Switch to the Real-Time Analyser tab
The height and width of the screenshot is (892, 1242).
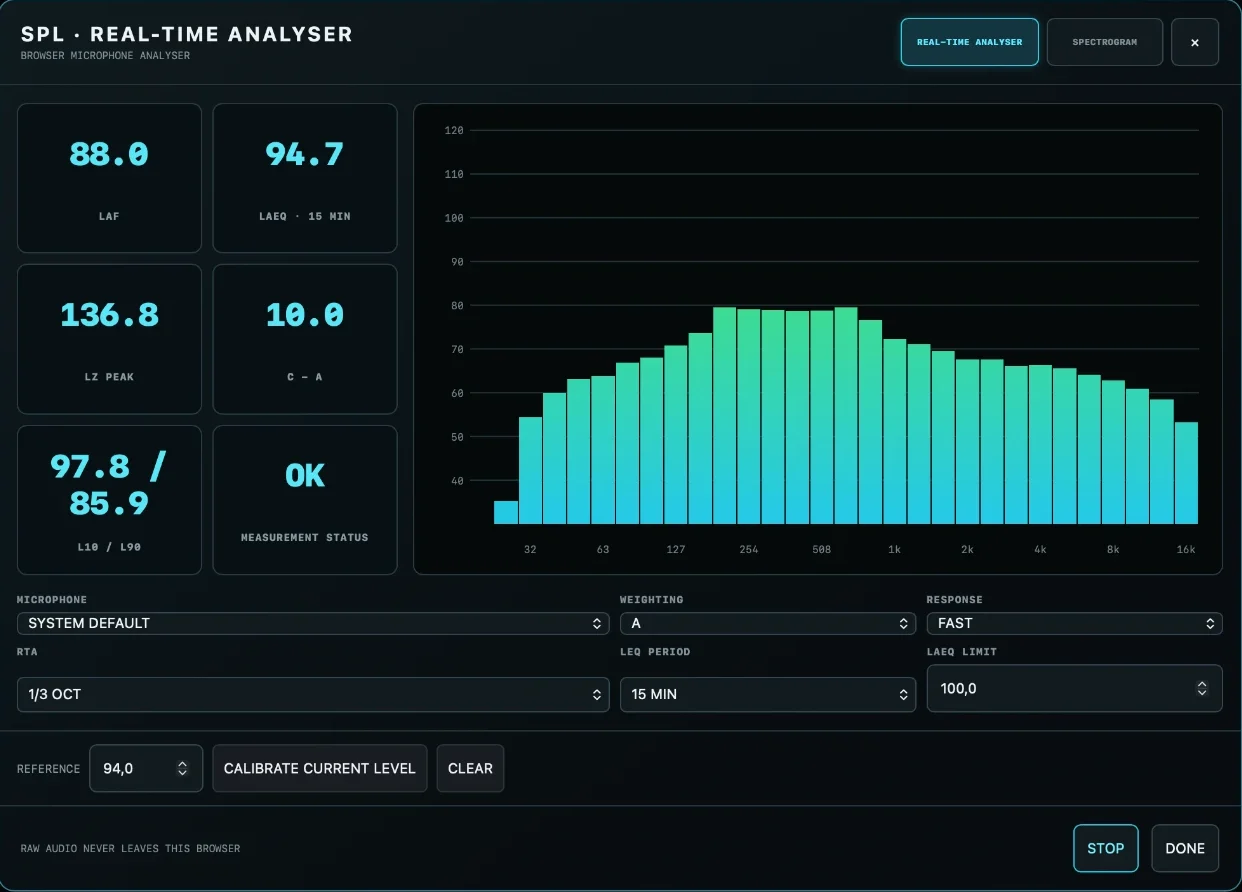(x=969, y=42)
